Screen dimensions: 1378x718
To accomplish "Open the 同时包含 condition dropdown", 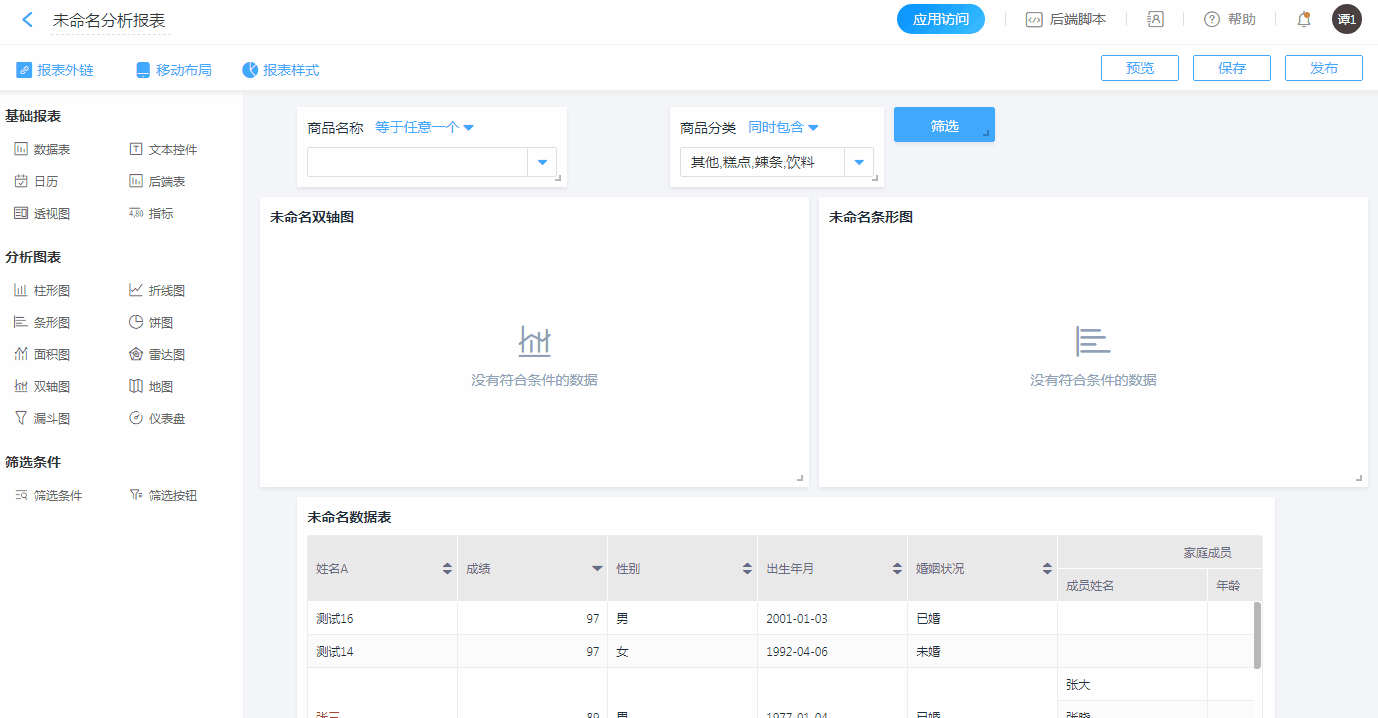I will [x=784, y=128].
